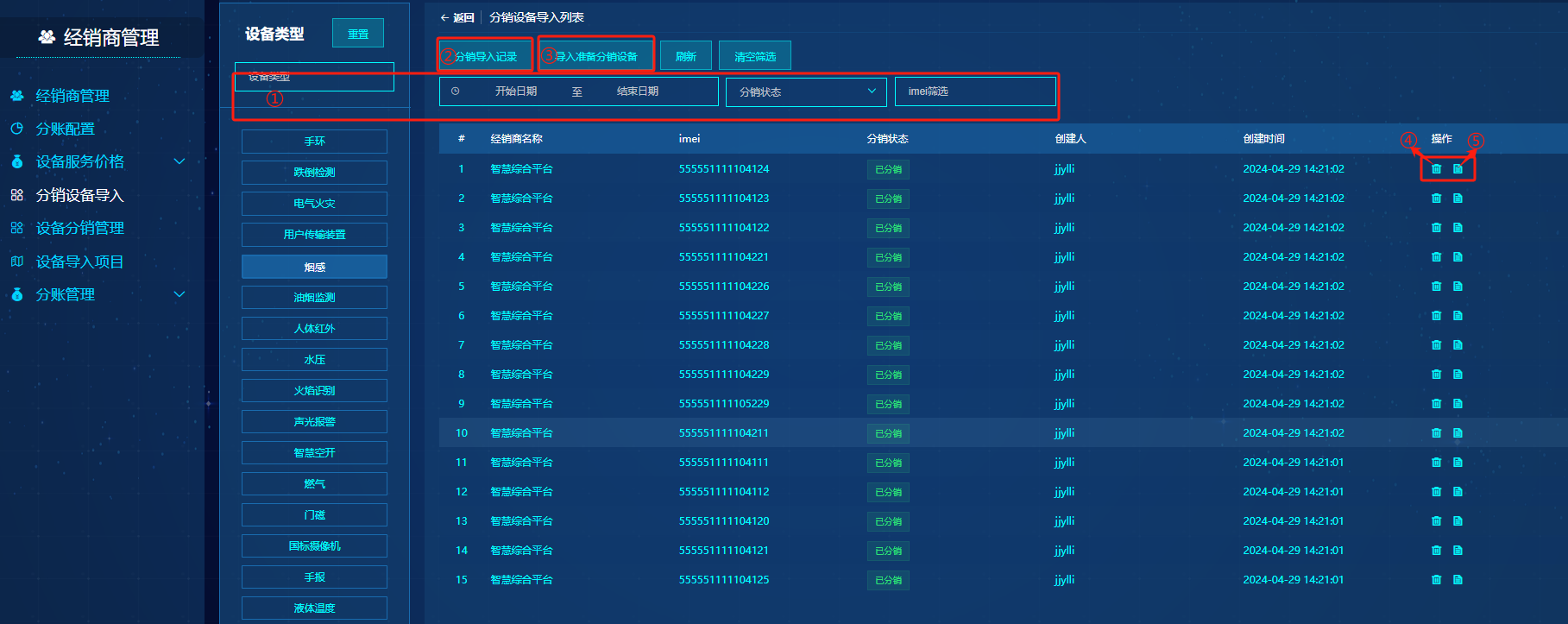Select the 手报 device type

coord(314,577)
